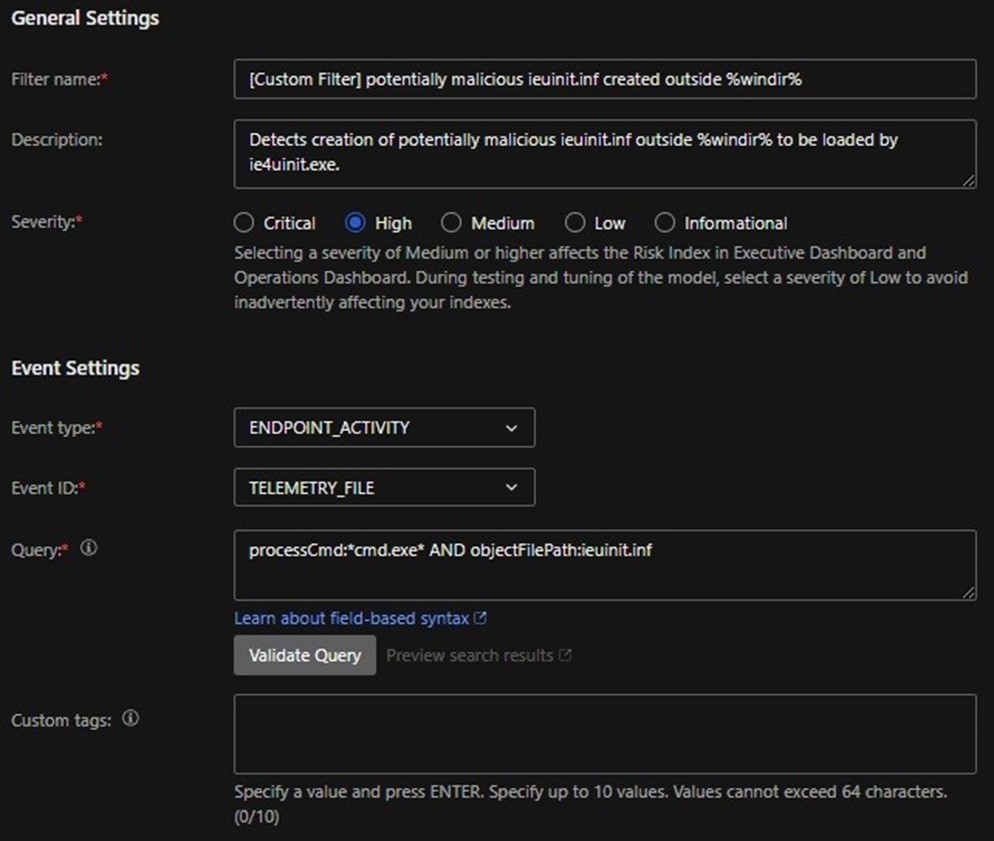Open Learn about field-based syntax link
994x841 pixels.
351,619
